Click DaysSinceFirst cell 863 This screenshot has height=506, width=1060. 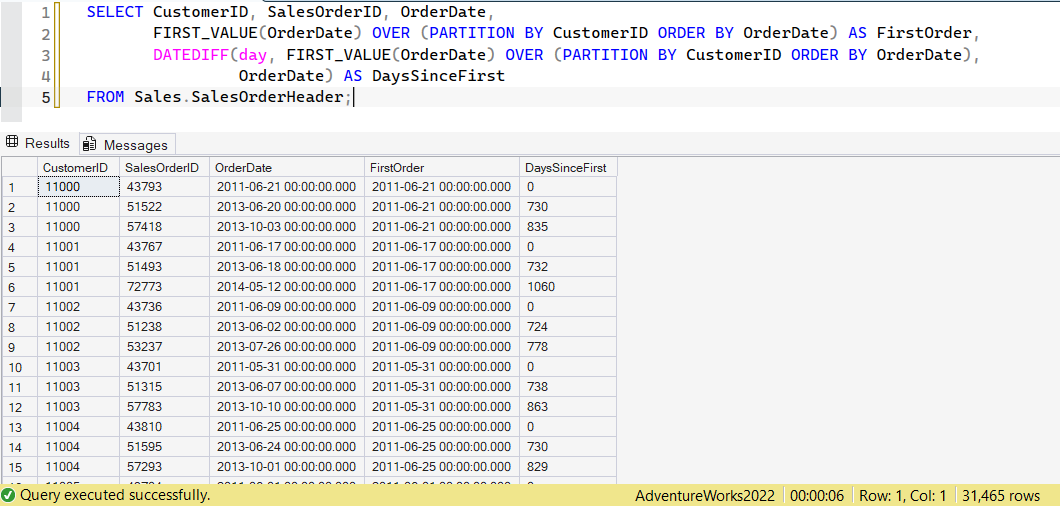pos(568,407)
